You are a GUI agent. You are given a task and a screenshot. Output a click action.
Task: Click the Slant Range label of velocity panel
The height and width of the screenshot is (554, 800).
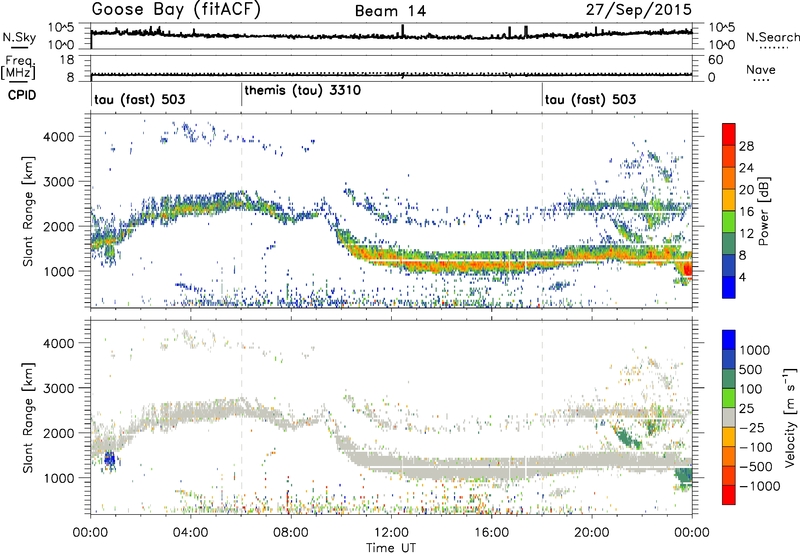click(x=28, y=417)
